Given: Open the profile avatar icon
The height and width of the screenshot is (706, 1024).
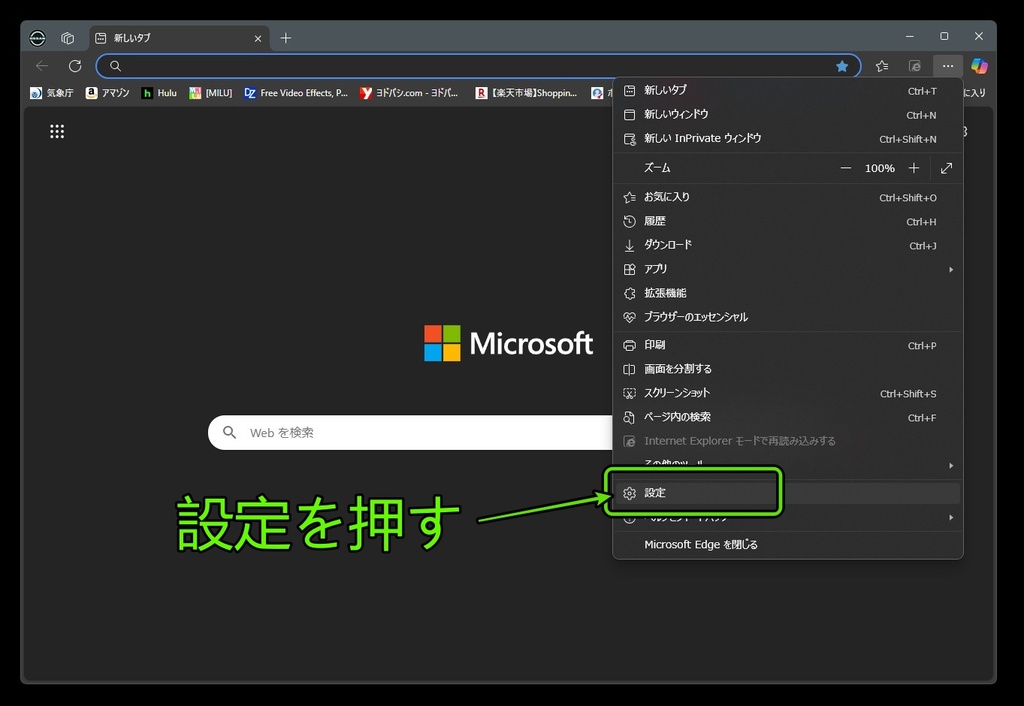Looking at the screenshot, I should tap(38, 39).
